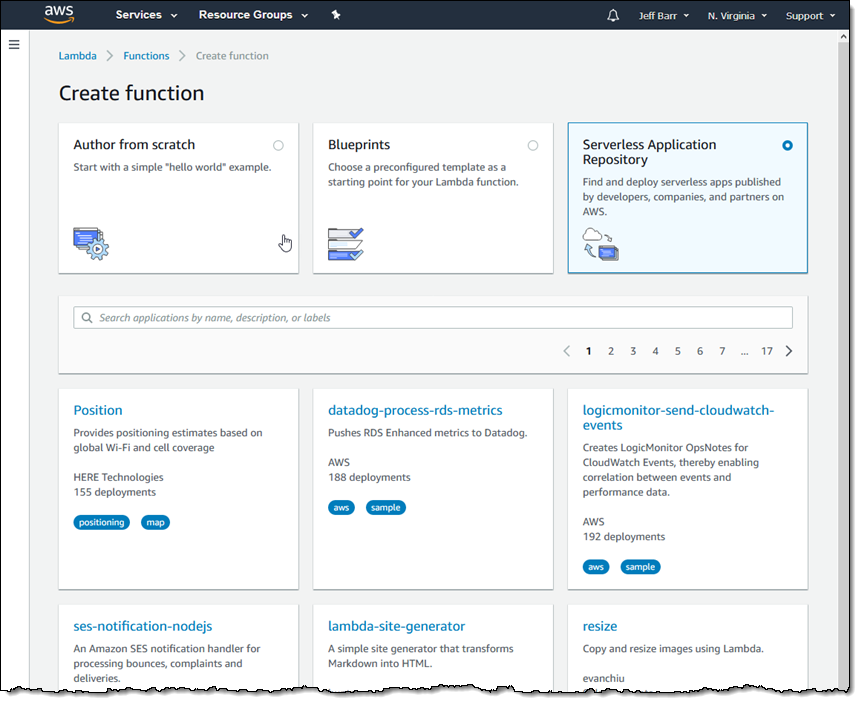860x703 pixels.
Task: Open the datadog-process-rds-metrics application
Action: pyautogui.click(x=415, y=410)
